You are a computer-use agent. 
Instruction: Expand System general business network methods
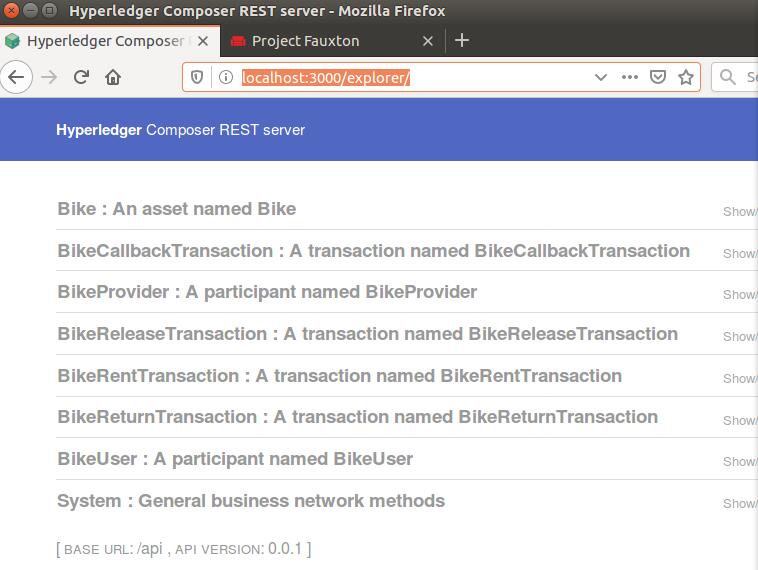pyautogui.click(x=251, y=501)
